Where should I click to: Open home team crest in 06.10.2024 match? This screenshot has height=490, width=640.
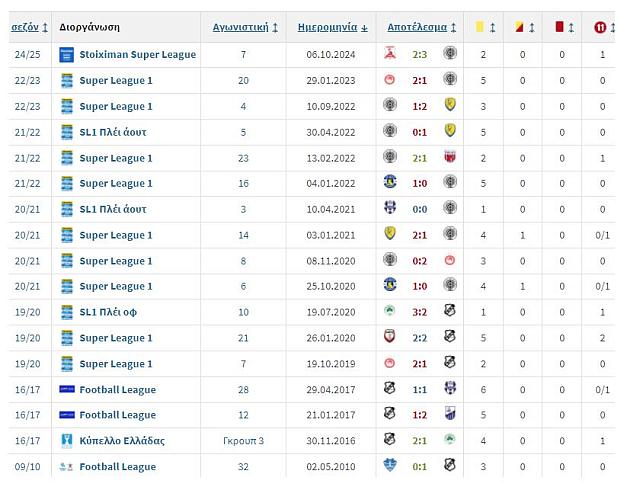[390, 53]
